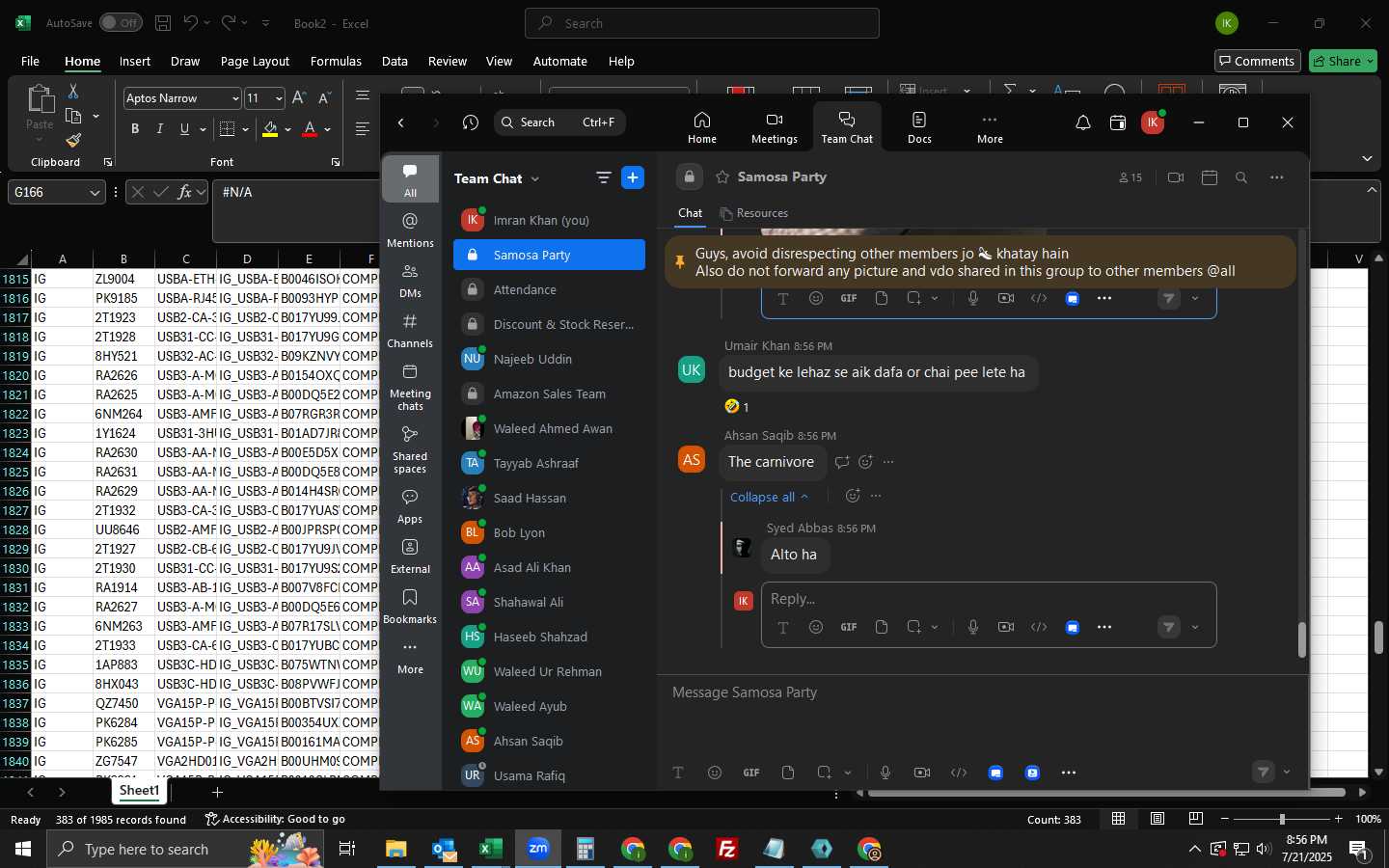Open Zoom calendar icon beside notifications bell
The height and width of the screenshot is (868, 1389).
1117,122
